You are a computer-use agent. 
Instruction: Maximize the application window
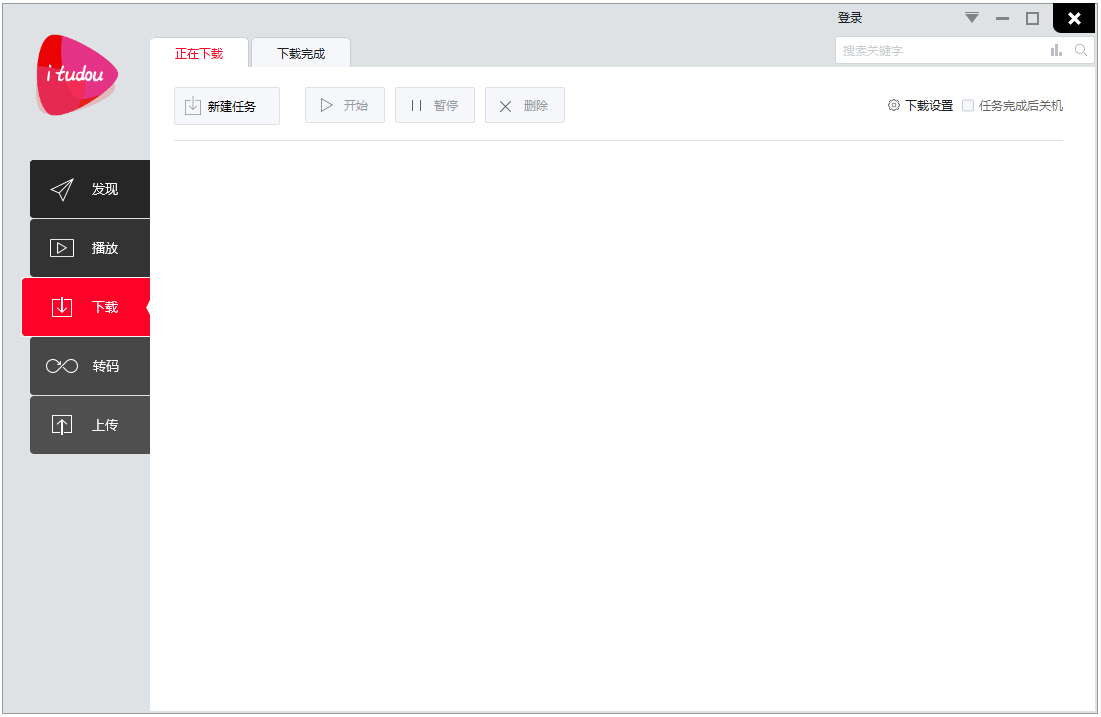tap(1032, 18)
